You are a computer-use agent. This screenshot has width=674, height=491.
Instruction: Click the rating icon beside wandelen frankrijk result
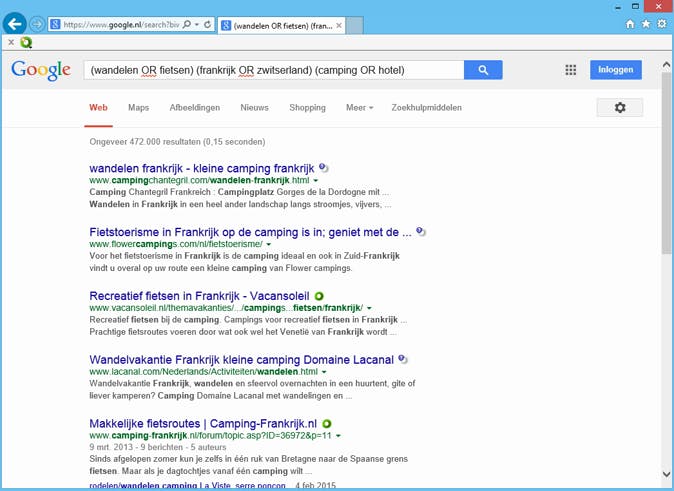tap(324, 168)
